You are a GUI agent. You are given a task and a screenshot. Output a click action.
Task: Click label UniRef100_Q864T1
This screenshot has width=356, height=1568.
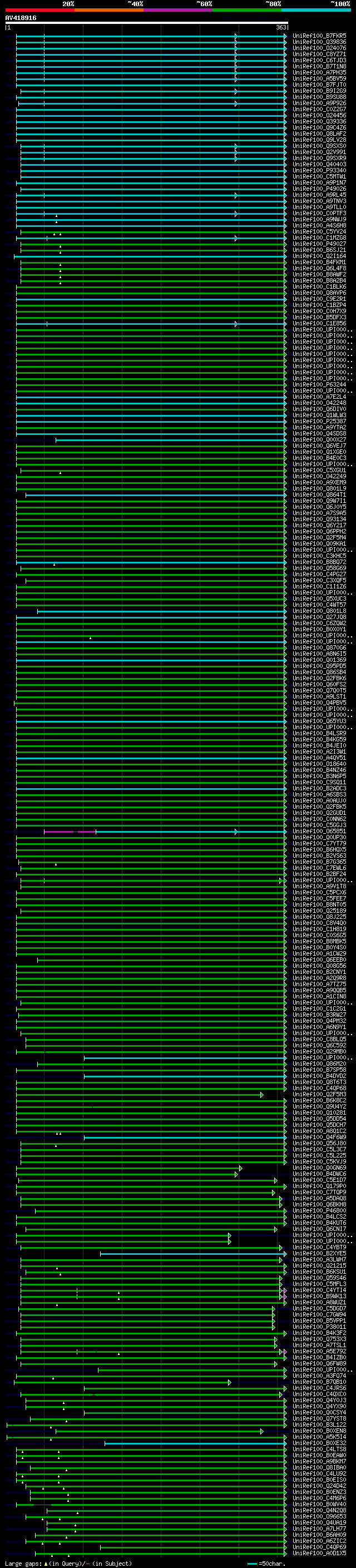(x=319, y=495)
